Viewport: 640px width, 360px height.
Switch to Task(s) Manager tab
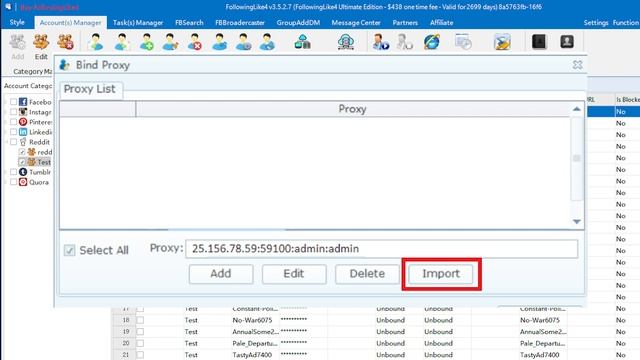[x=138, y=23]
